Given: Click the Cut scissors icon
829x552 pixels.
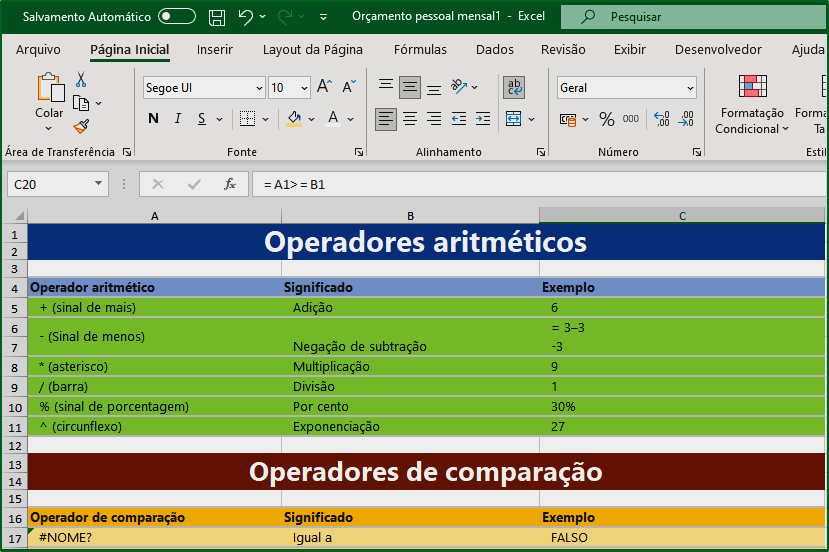Looking at the screenshot, I should point(81,79).
